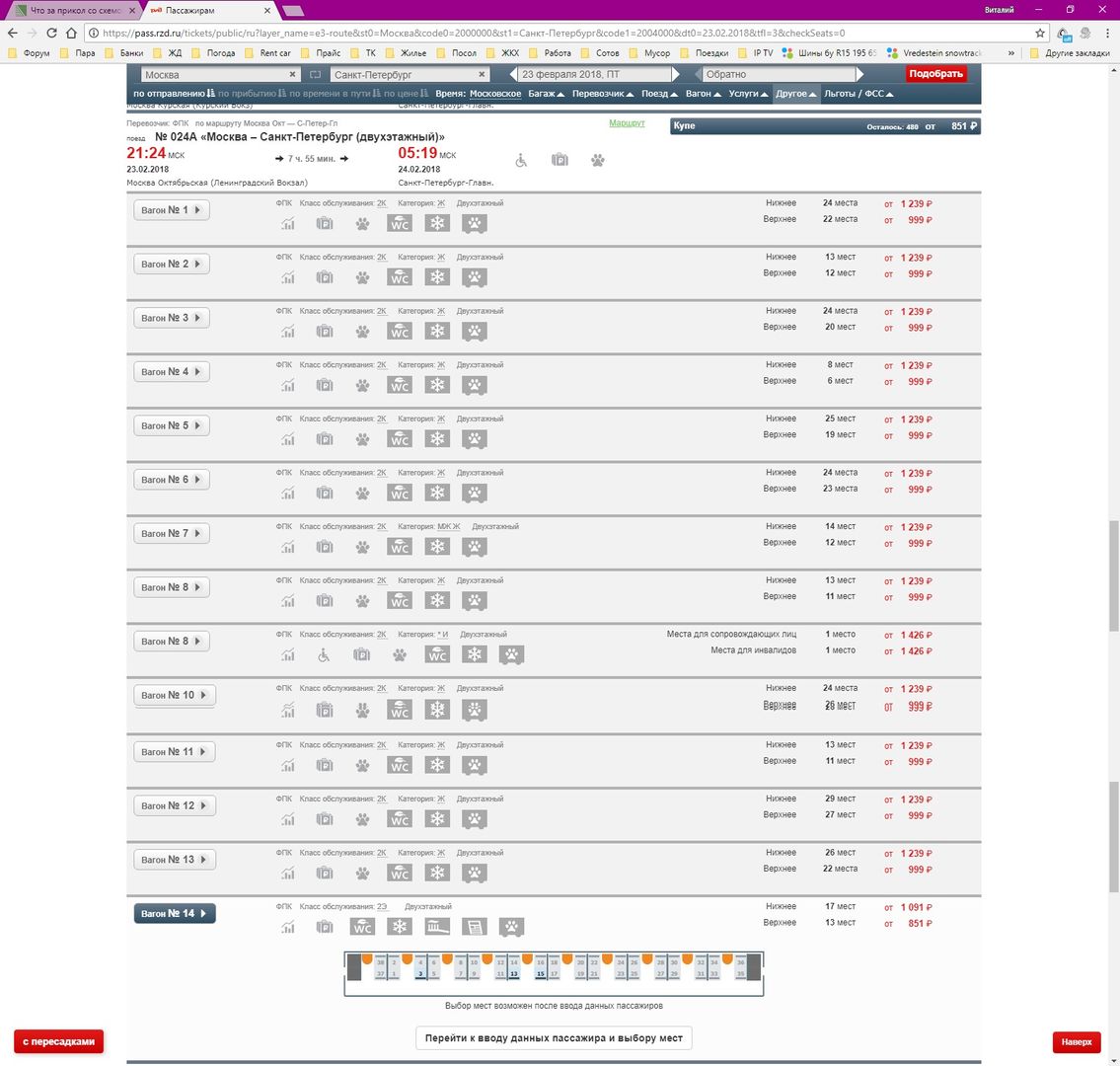Image resolution: width=1120 pixels, height=1066 pixels.
Task: Click the browser page vertical scrollbar
Action: pyautogui.click(x=1114, y=572)
